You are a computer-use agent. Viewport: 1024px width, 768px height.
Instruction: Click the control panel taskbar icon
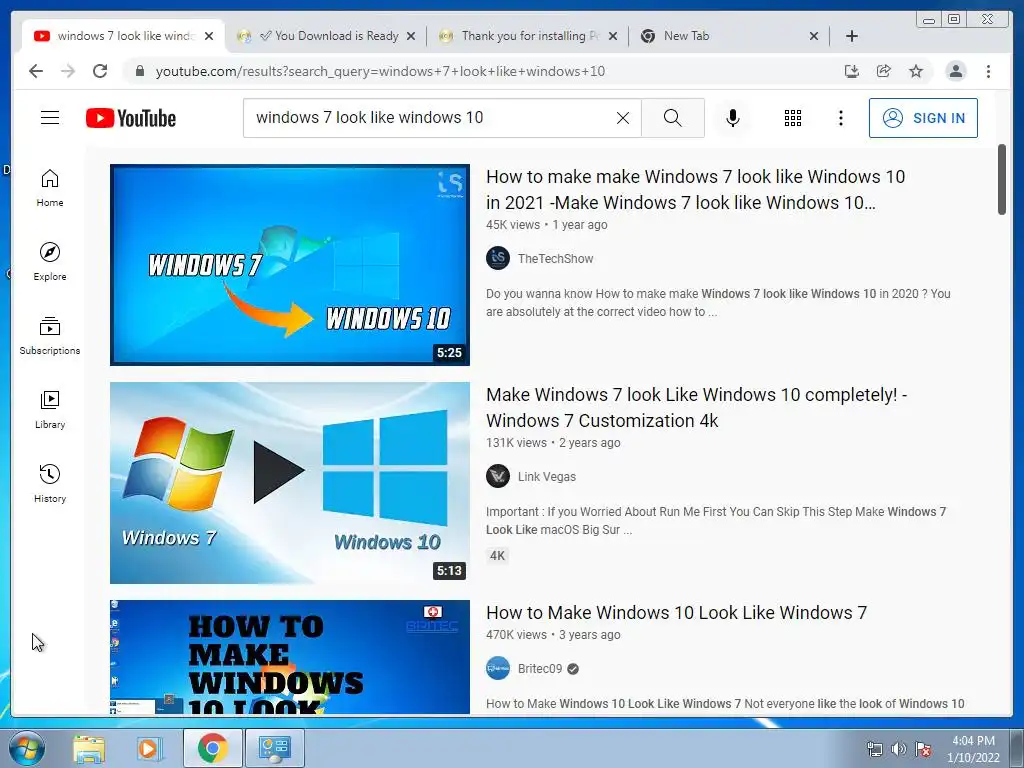[x=274, y=748]
